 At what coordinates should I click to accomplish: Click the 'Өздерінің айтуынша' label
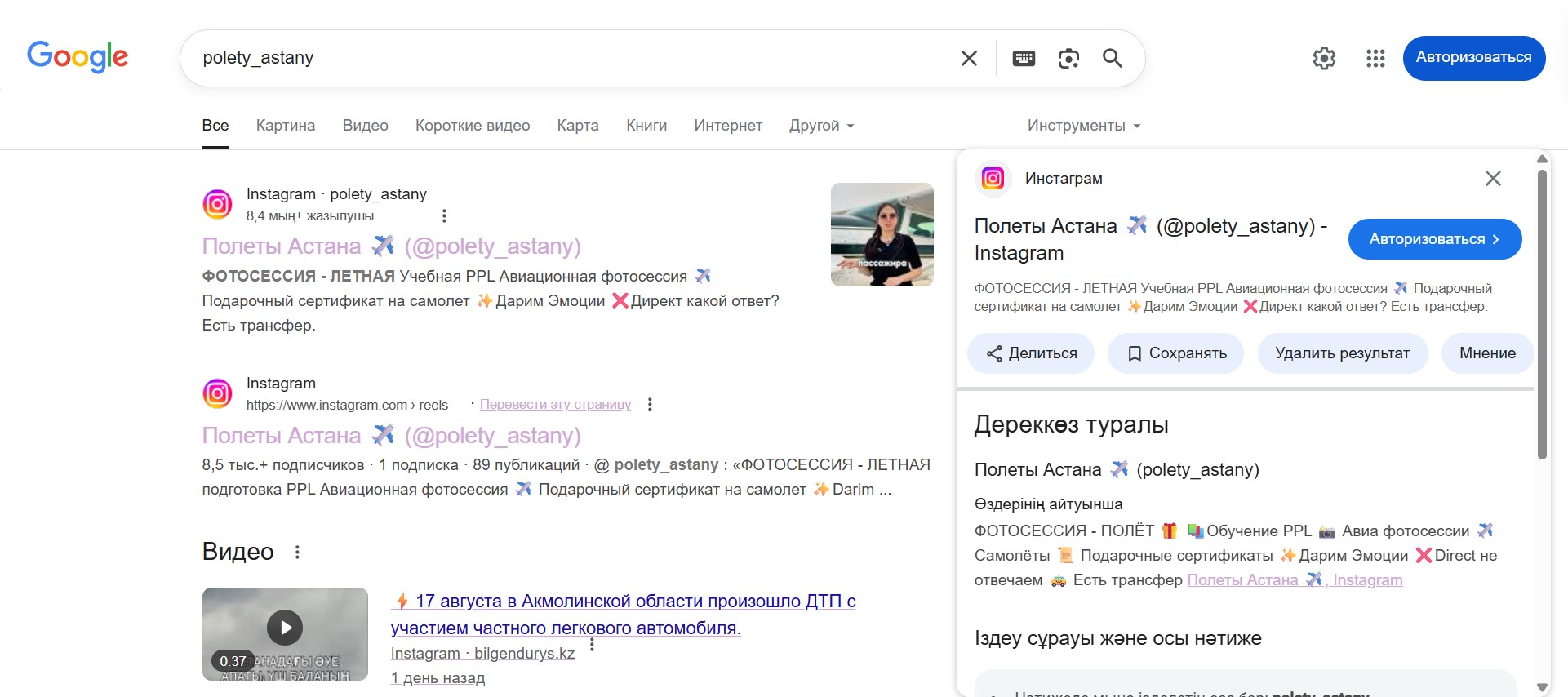1049,504
